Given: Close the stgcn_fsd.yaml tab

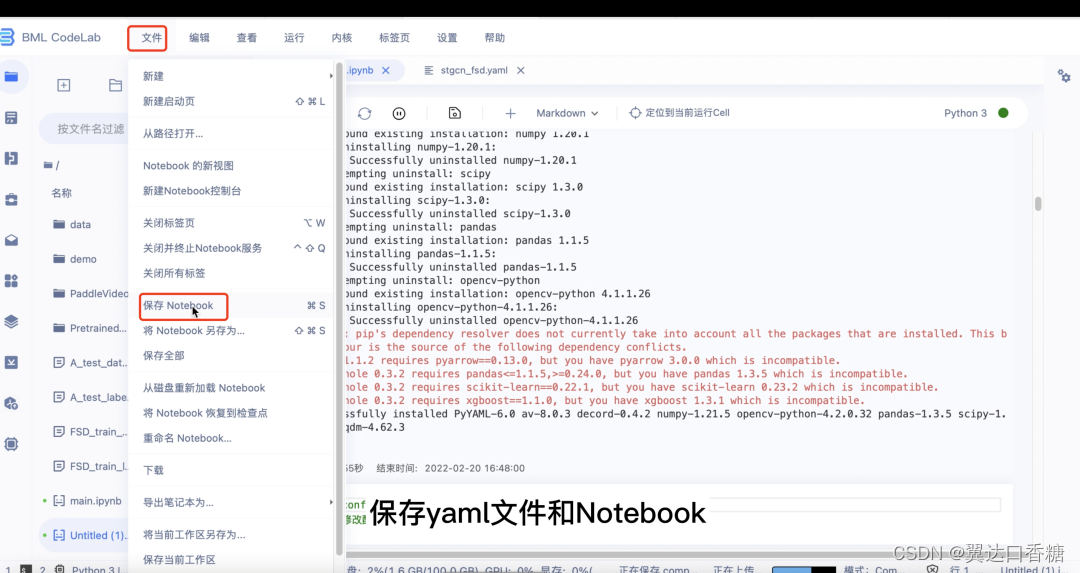Looking at the screenshot, I should [x=521, y=70].
